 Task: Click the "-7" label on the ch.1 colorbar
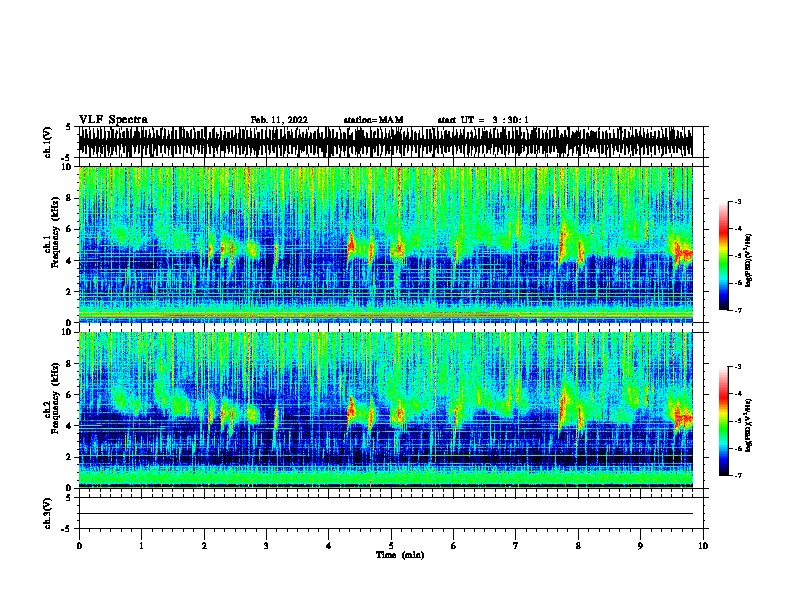click(738, 310)
